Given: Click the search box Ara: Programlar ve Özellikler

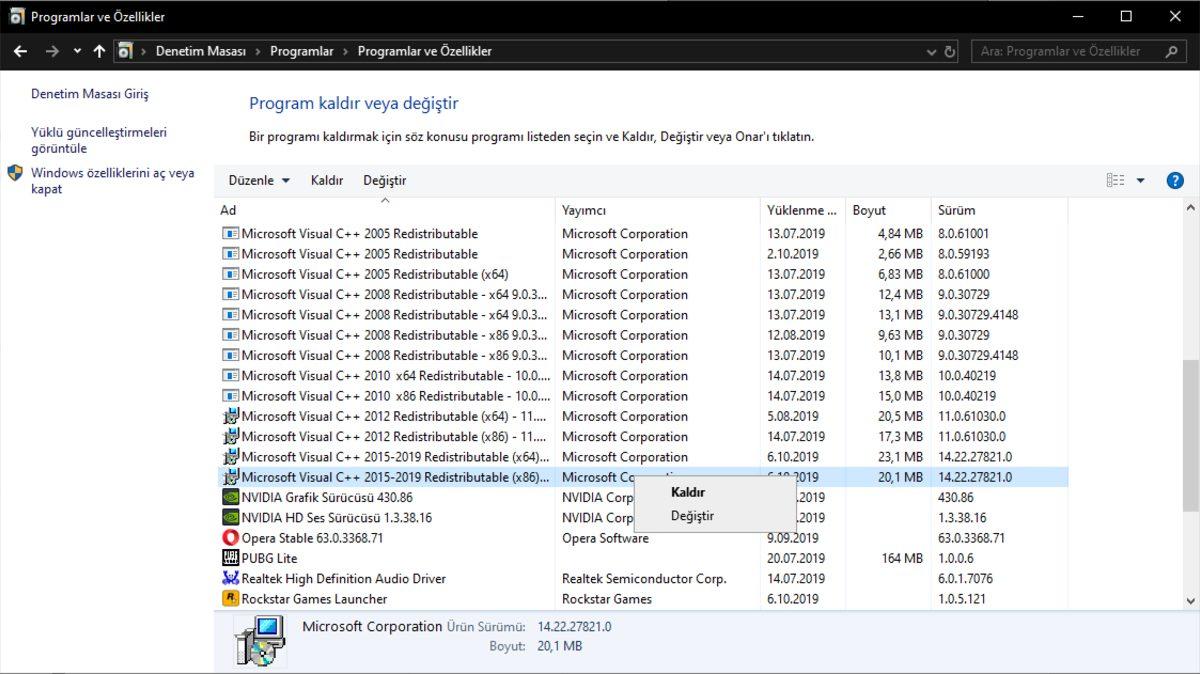Looking at the screenshot, I should (1070, 51).
